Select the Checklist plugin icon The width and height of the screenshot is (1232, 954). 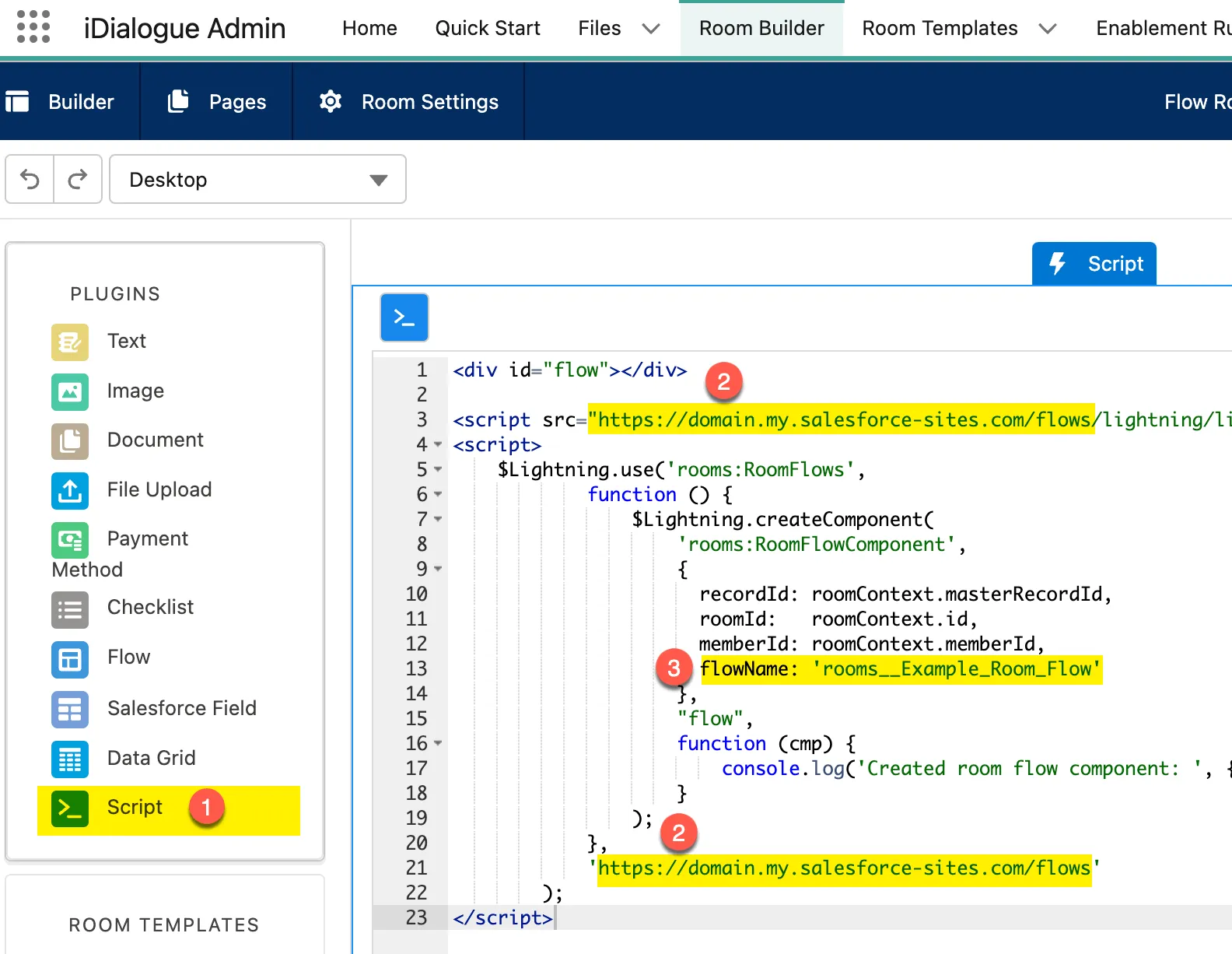(x=70, y=609)
